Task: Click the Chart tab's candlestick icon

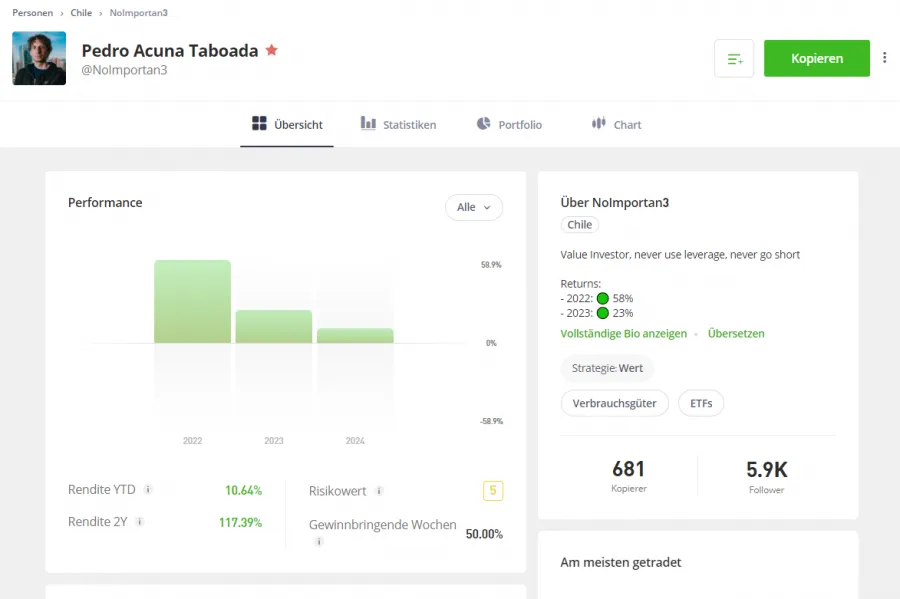Action: [x=601, y=124]
